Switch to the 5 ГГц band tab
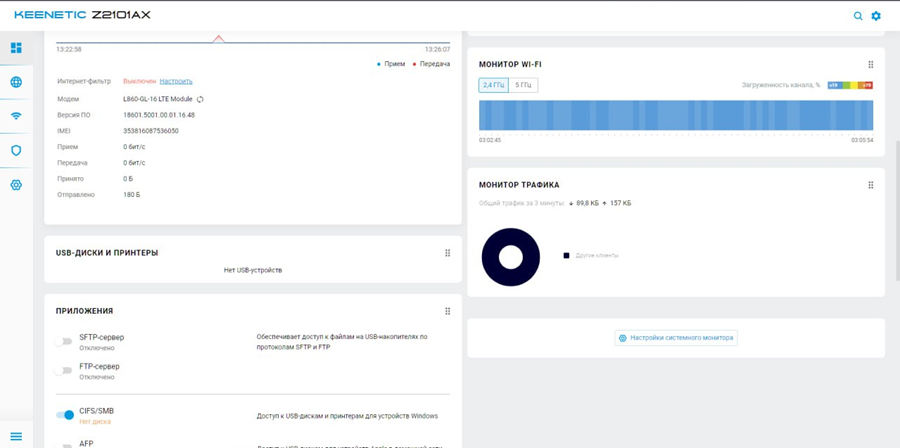Image resolution: width=900 pixels, height=448 pixels. [x=523, y=85]
